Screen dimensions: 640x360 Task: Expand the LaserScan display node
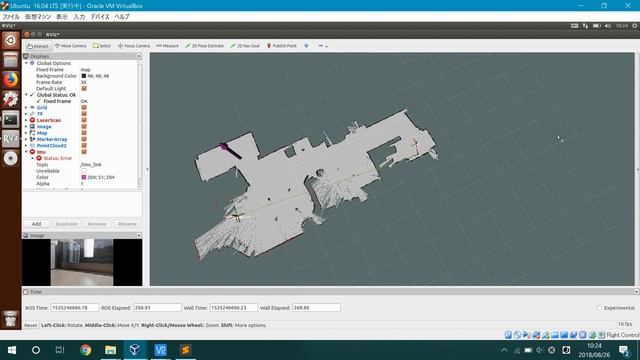[x=27, y=120]
